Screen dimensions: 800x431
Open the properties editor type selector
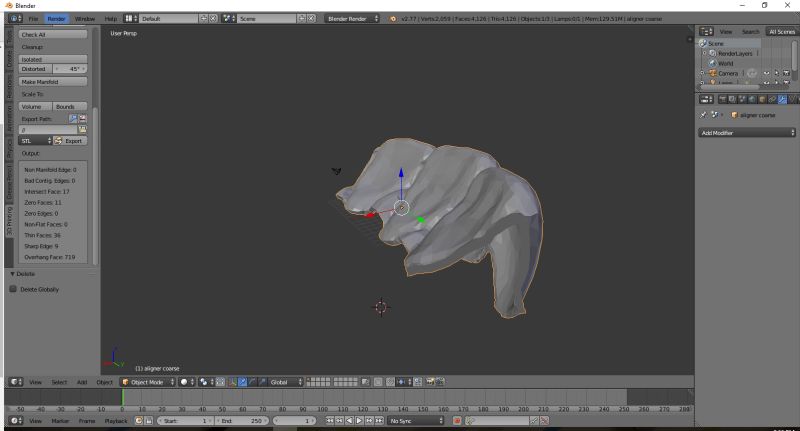tap(706, 99)
